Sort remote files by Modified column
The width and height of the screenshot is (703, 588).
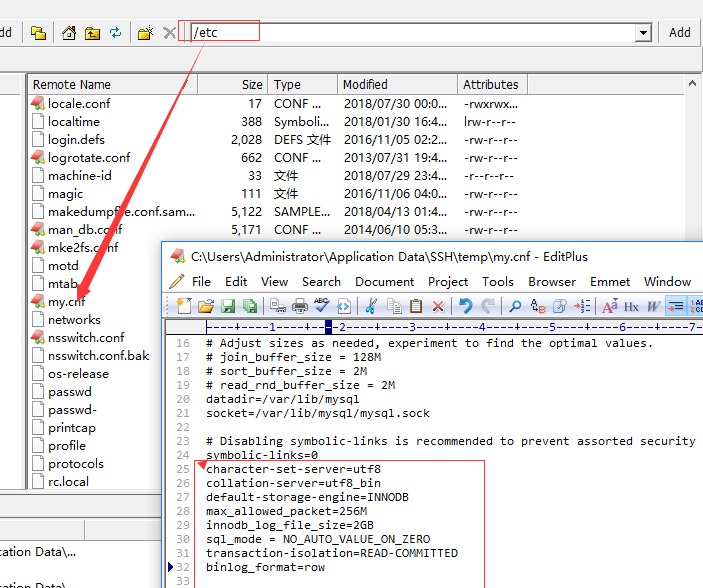click(x=397, y=84)
